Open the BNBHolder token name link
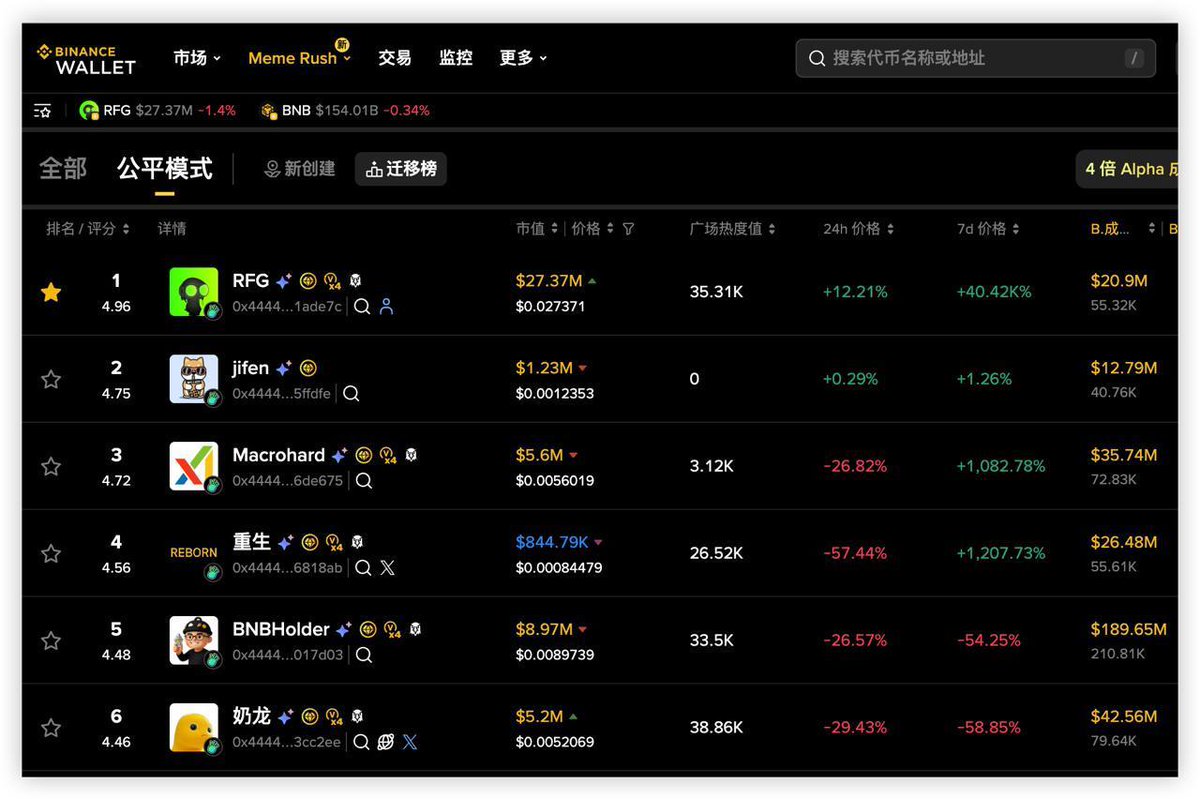 pos(281,629)
